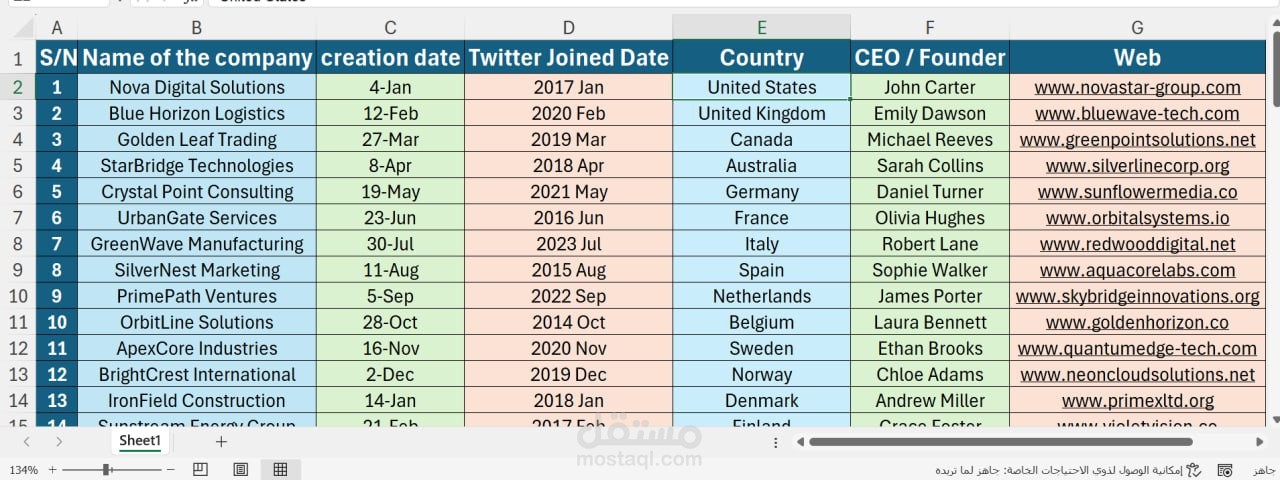The image size is (1280, 480).
Task: Click the sheet tab bar splitter dots
Action: tap(776, 441)
